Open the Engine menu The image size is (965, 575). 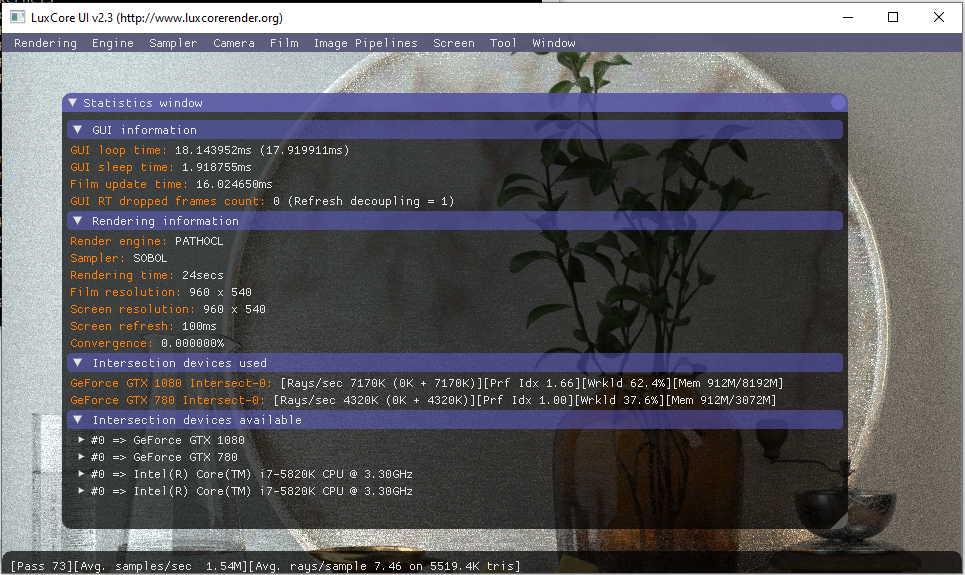point(112,43)
